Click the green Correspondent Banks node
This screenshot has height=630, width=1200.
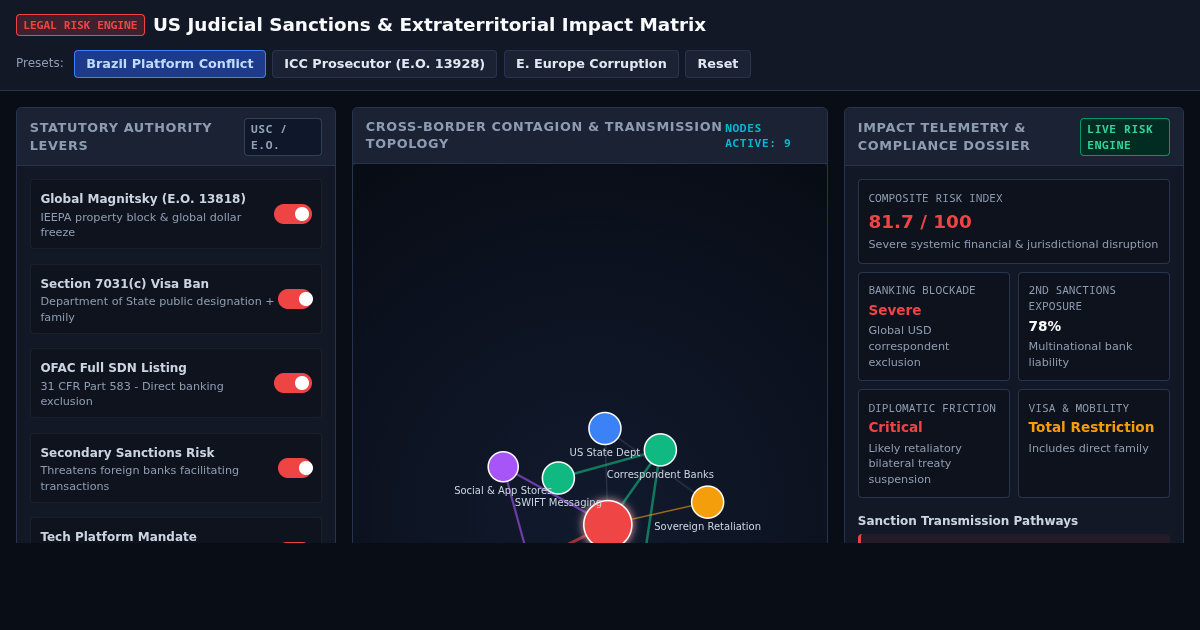click(x=660, y=450)
